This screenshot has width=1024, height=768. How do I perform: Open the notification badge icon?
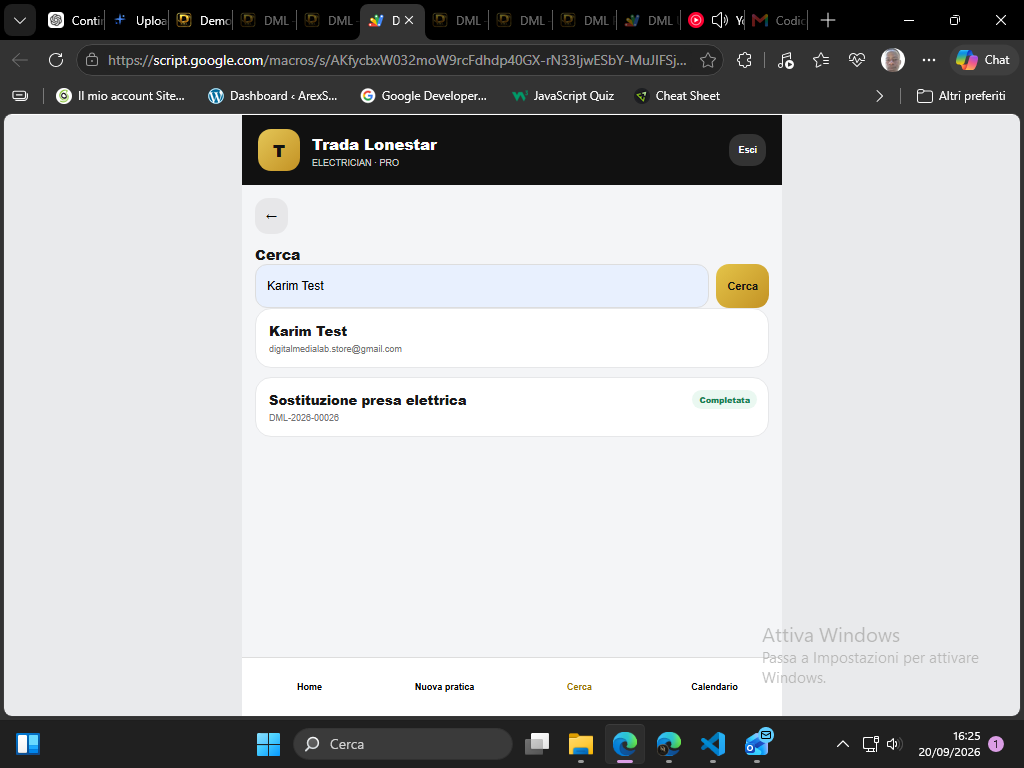coord(996,744)
